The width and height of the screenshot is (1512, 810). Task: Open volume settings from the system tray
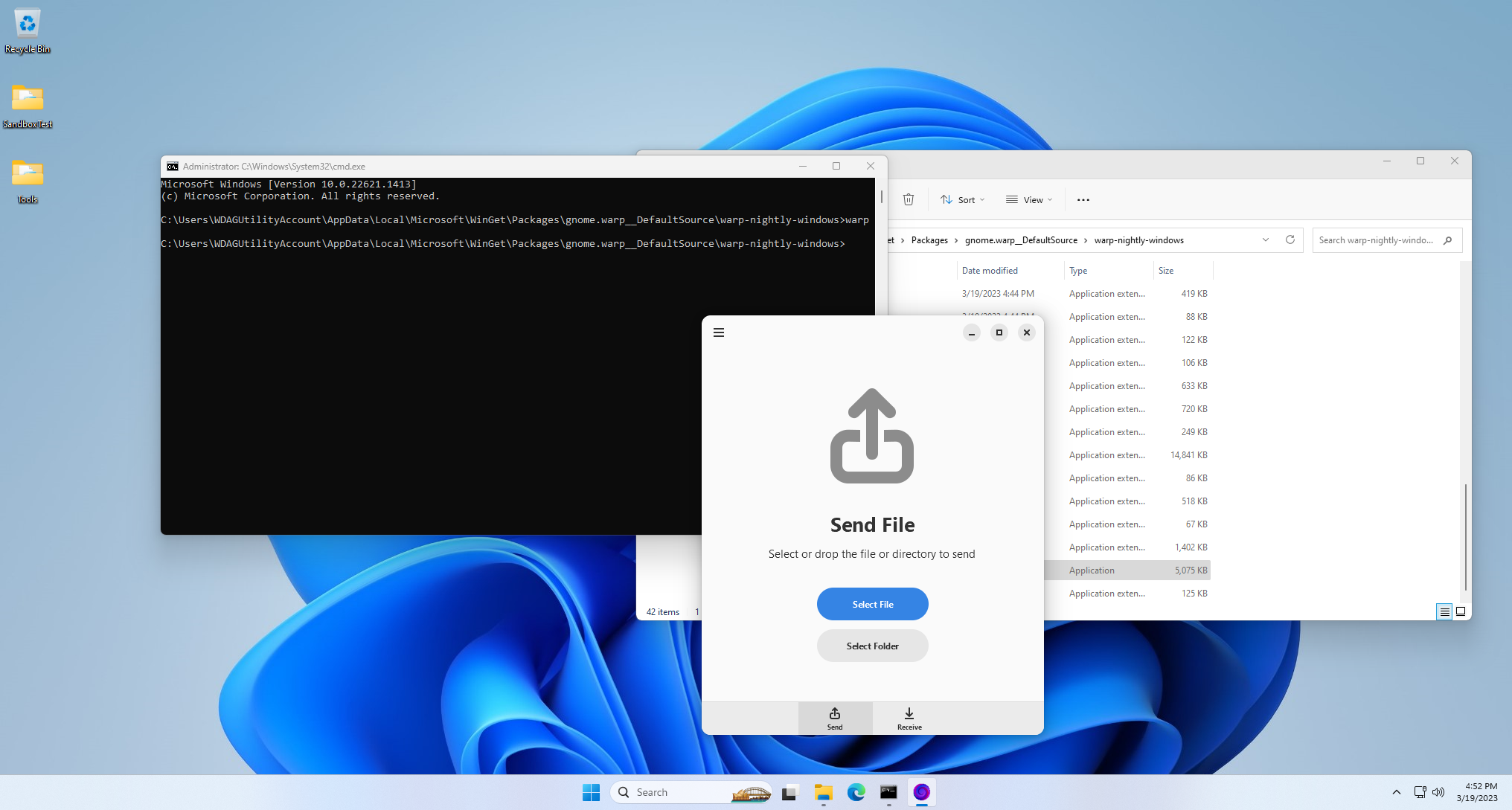coord(1439,792)
